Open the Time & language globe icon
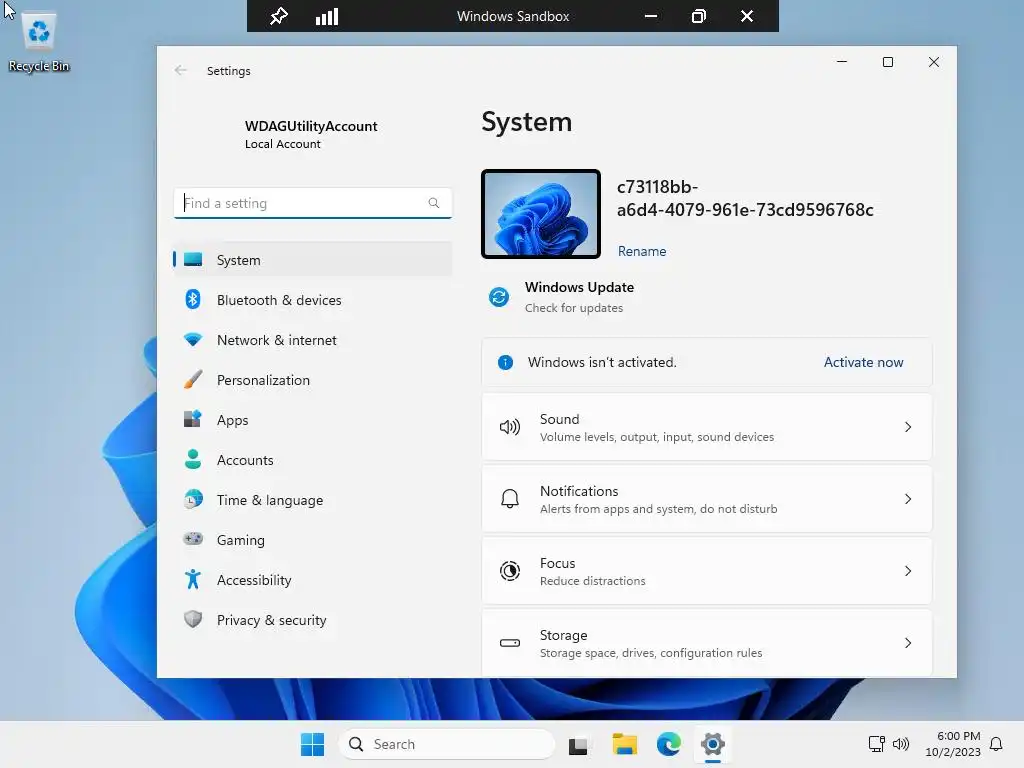 (193, 500)
